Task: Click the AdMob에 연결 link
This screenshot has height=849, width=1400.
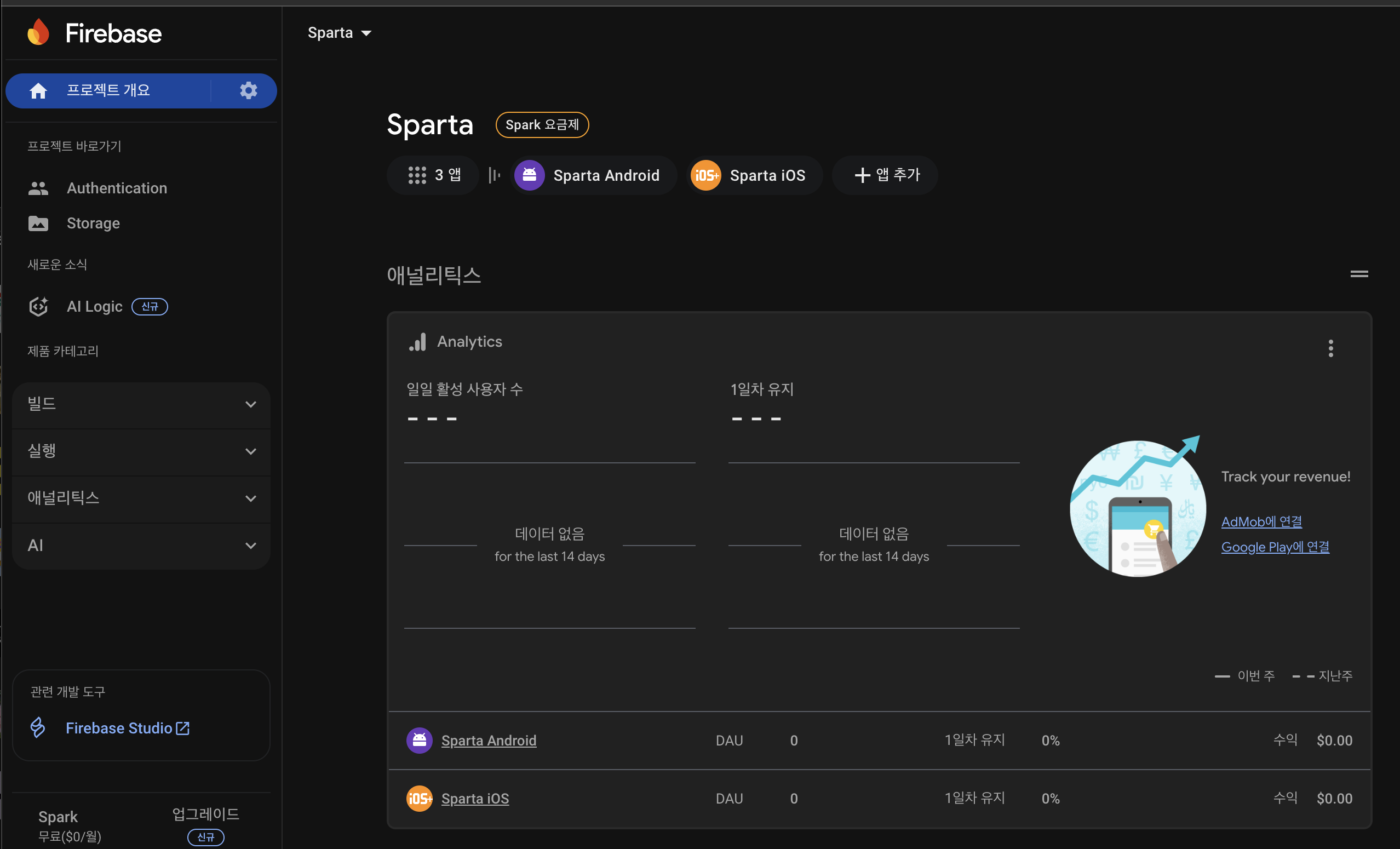Action: [1261, 521]
